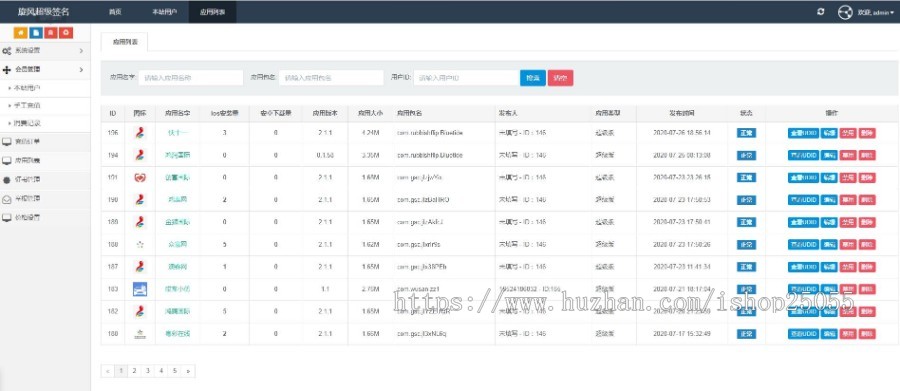The height and width of the screenshot is (391, 900).
Task: Click the orange home shortcut icon
Action: point(21,33)
